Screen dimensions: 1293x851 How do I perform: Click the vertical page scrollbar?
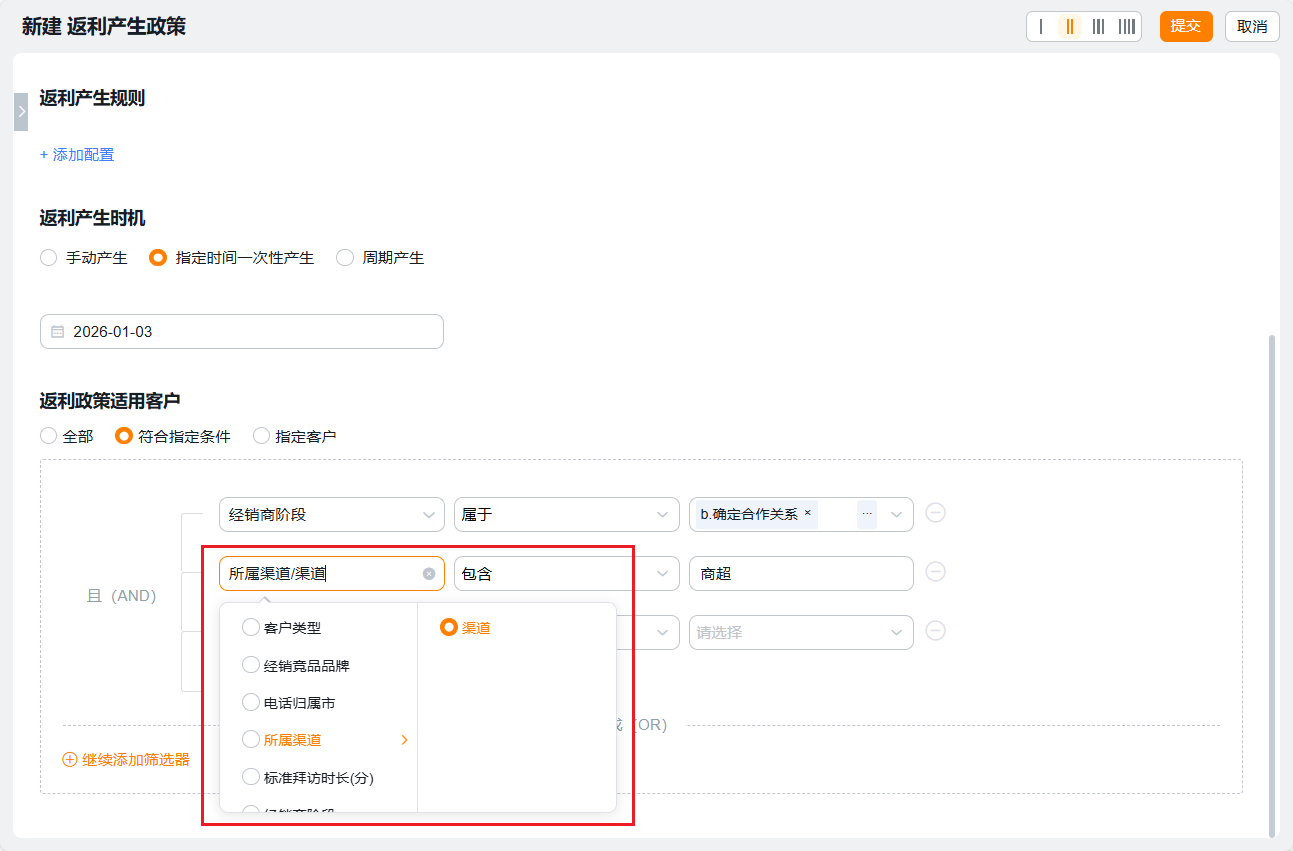click(x=1272, y=580)
